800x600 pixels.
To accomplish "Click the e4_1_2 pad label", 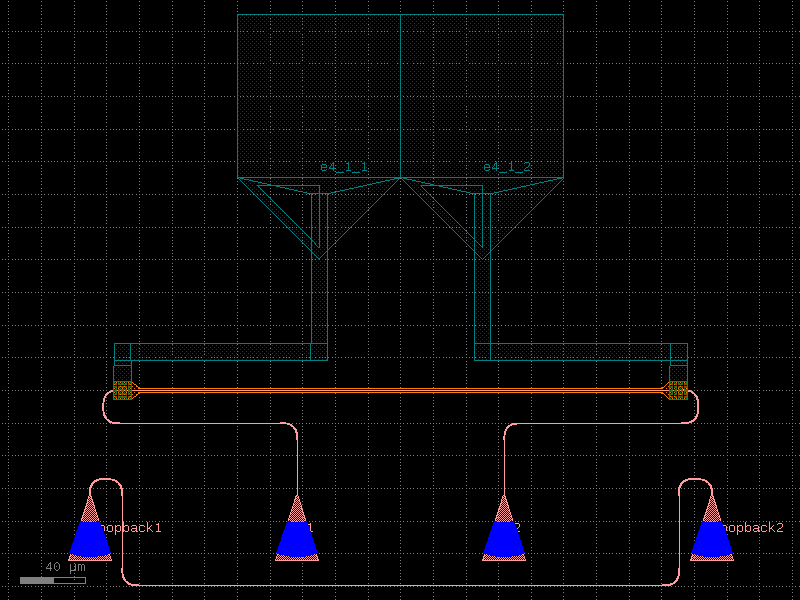I will [x=507, y=167].
